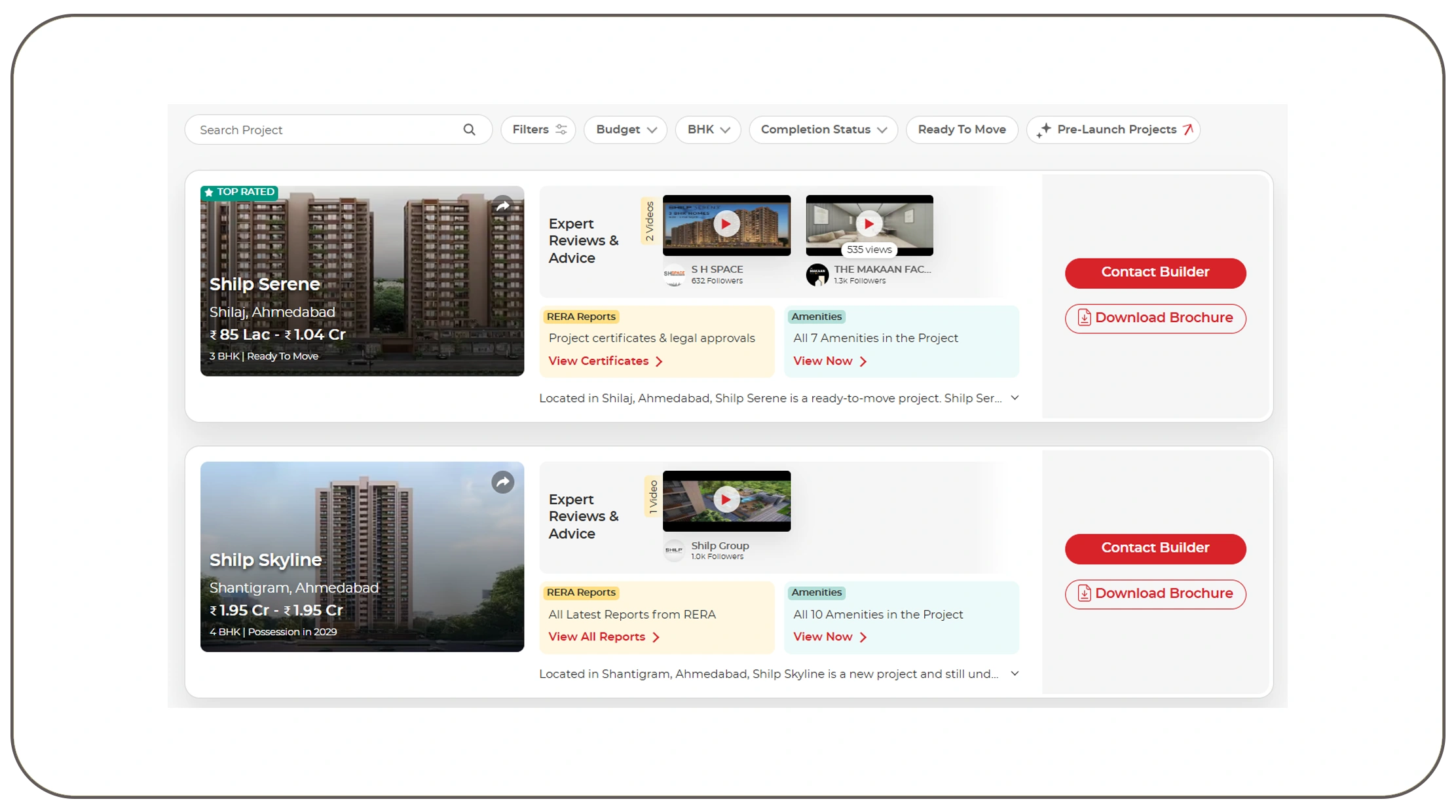Click Shilp Serene project title
1456x812 pixels.
(x=265, y=284)
